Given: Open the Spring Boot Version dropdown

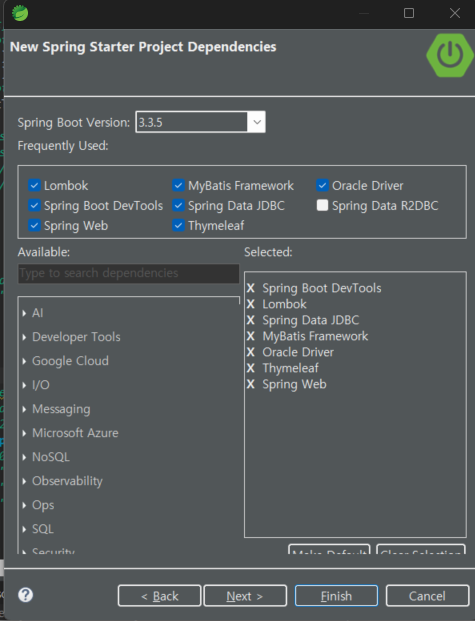Looking at the screenshot, I should tap(257, 122).
